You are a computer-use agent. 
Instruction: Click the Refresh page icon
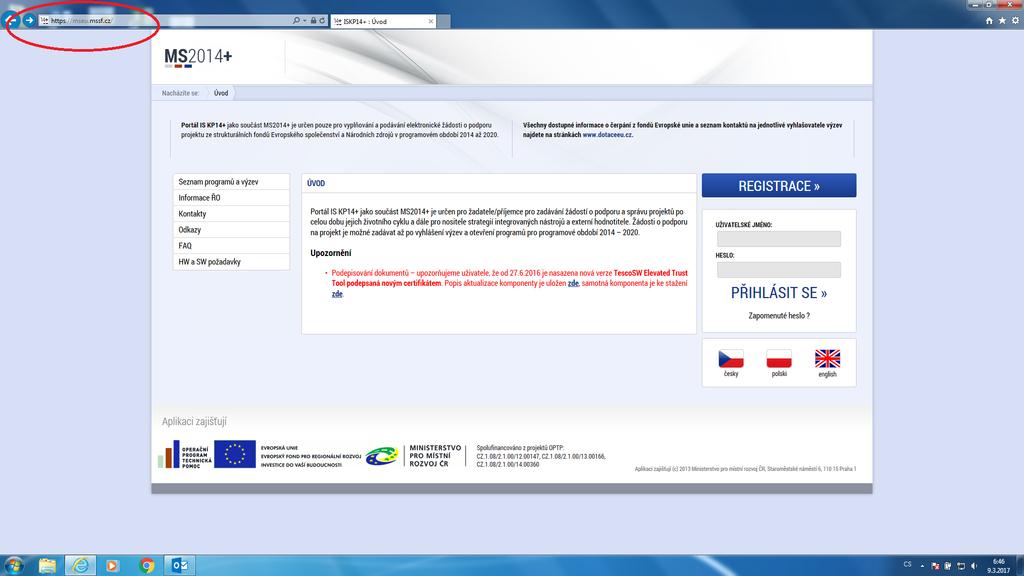322,20
